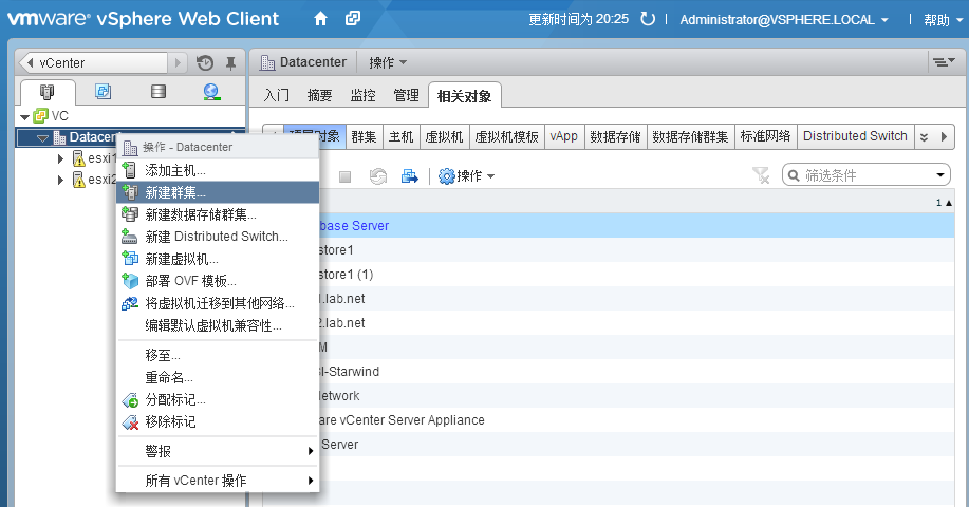This screenshot has width=970, height=508.
Task: Show more object tabs with the double chevron
Action: click(x=924, y=137)
